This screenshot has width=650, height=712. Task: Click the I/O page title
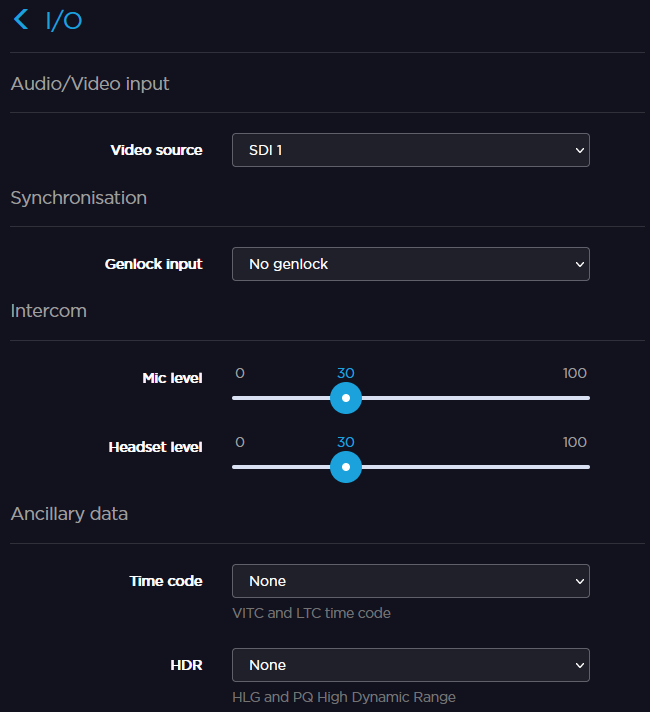pos(64,21)
